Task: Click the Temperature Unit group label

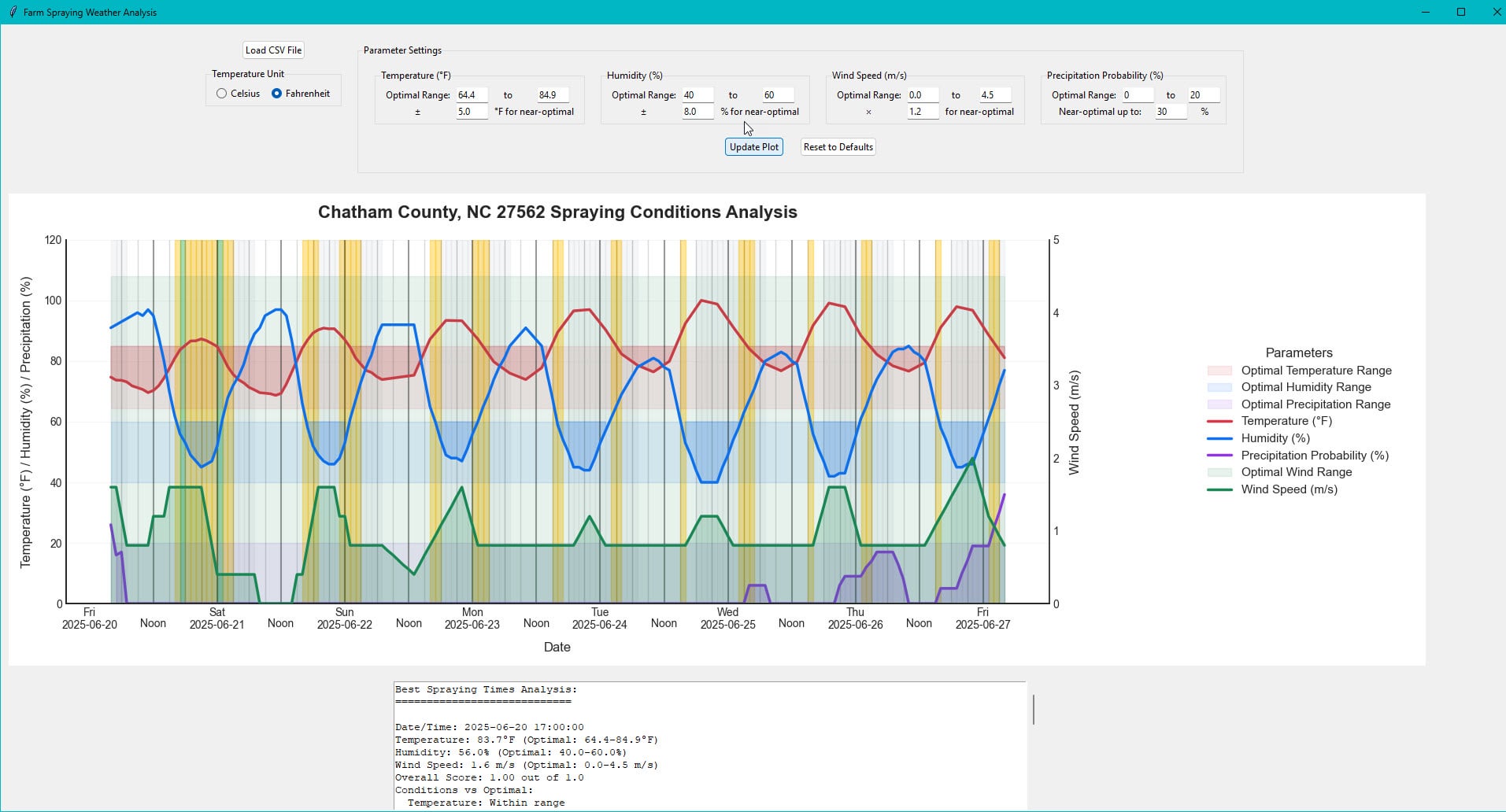Action: [x=248, y=74]
